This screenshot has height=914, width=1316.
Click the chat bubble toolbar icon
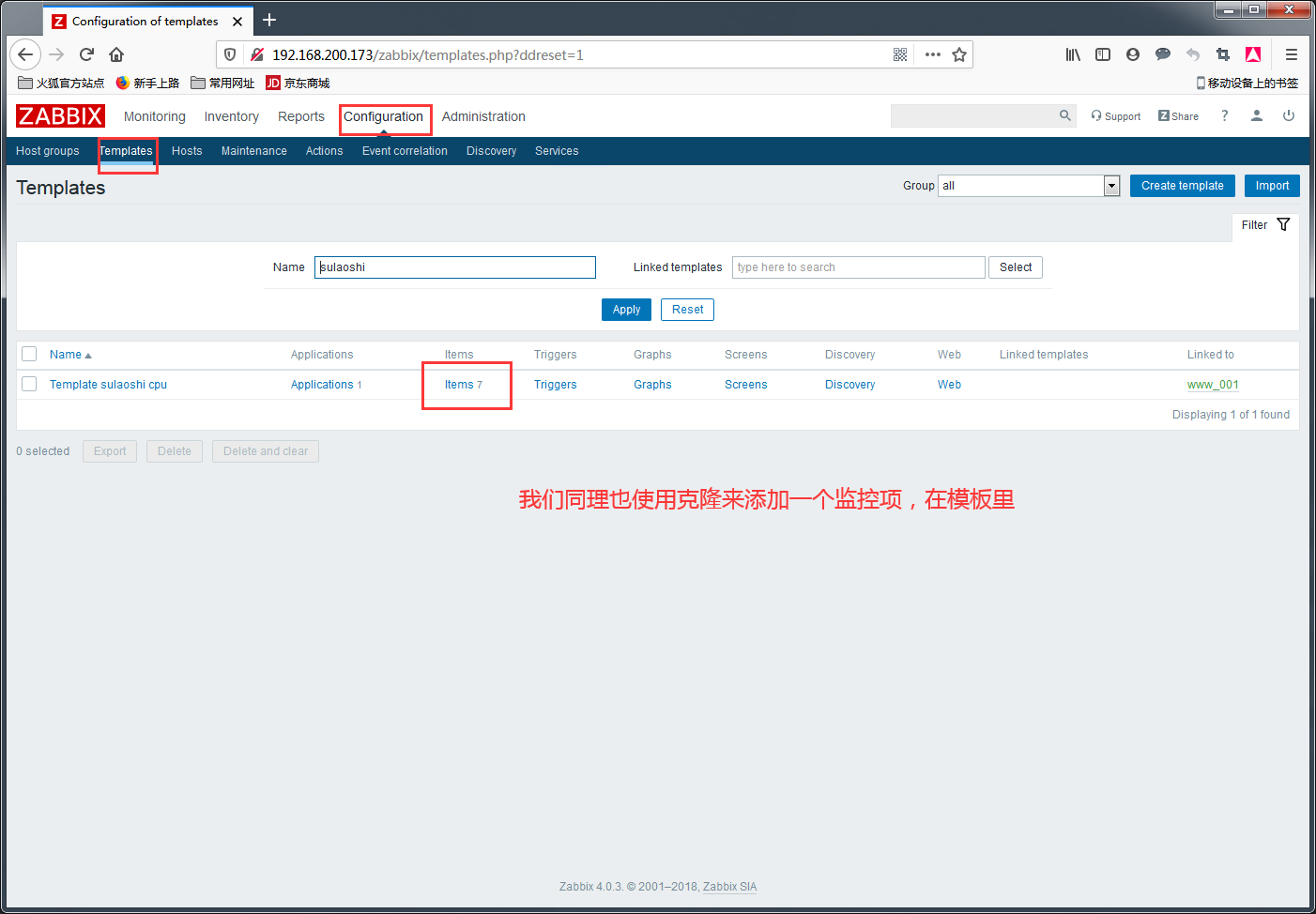pos(1163,54)
